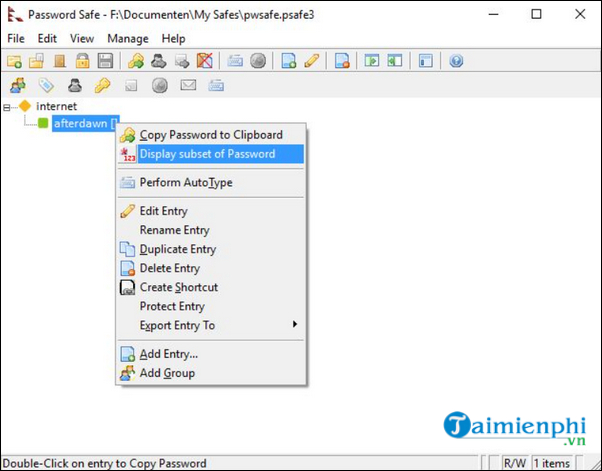Click the Copy Notes toolbar icon
The image size is (602, 471).
[182, 61]
